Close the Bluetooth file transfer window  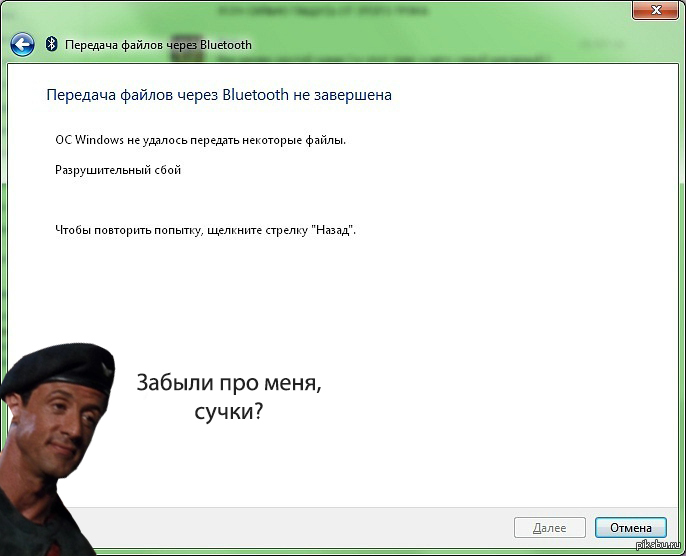(655, 10)
